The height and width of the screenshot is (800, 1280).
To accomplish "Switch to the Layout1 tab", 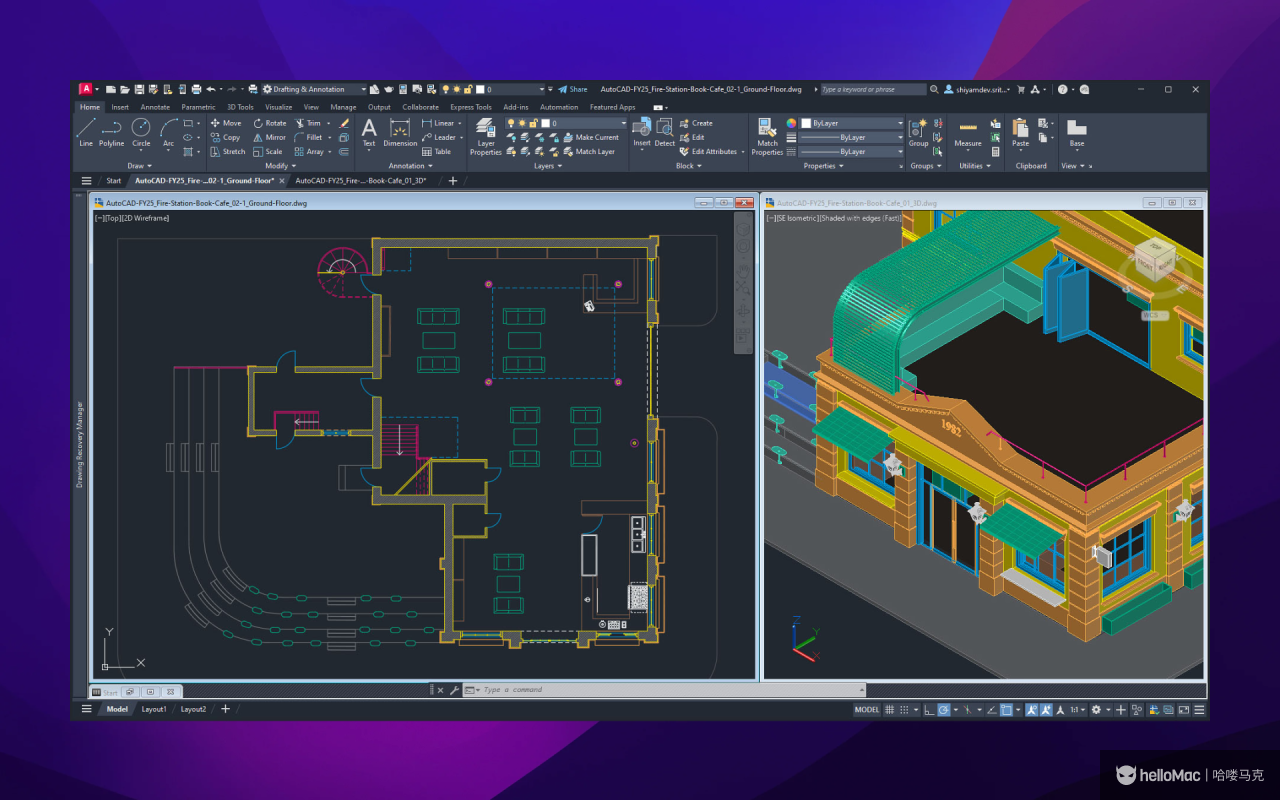I will (154, 709).
